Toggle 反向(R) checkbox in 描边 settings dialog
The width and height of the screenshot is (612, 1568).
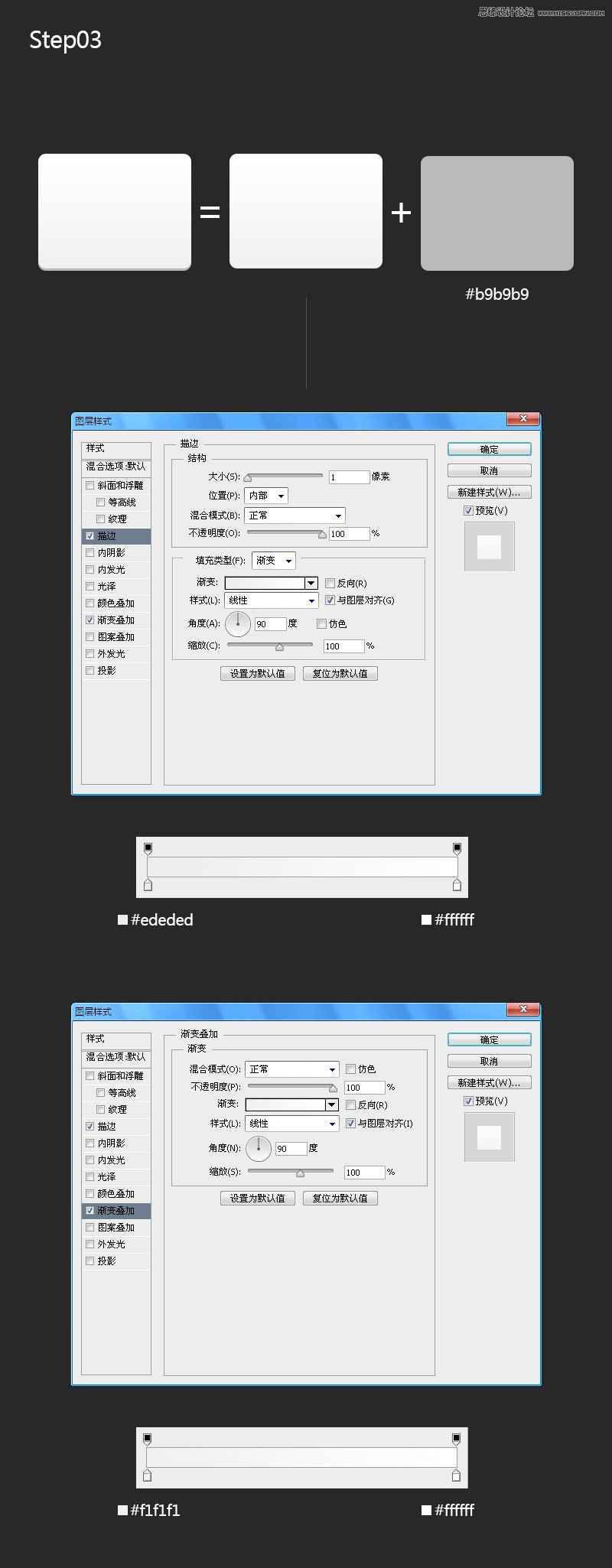pos(330,583)
